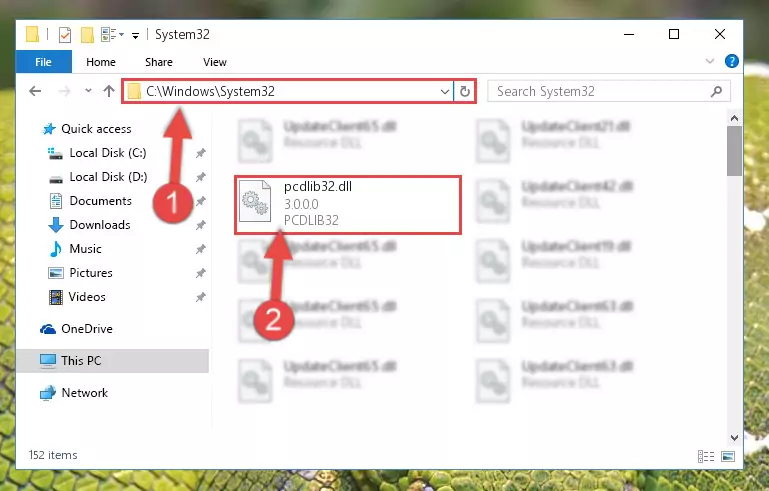Open the File menu

(44, 62)
